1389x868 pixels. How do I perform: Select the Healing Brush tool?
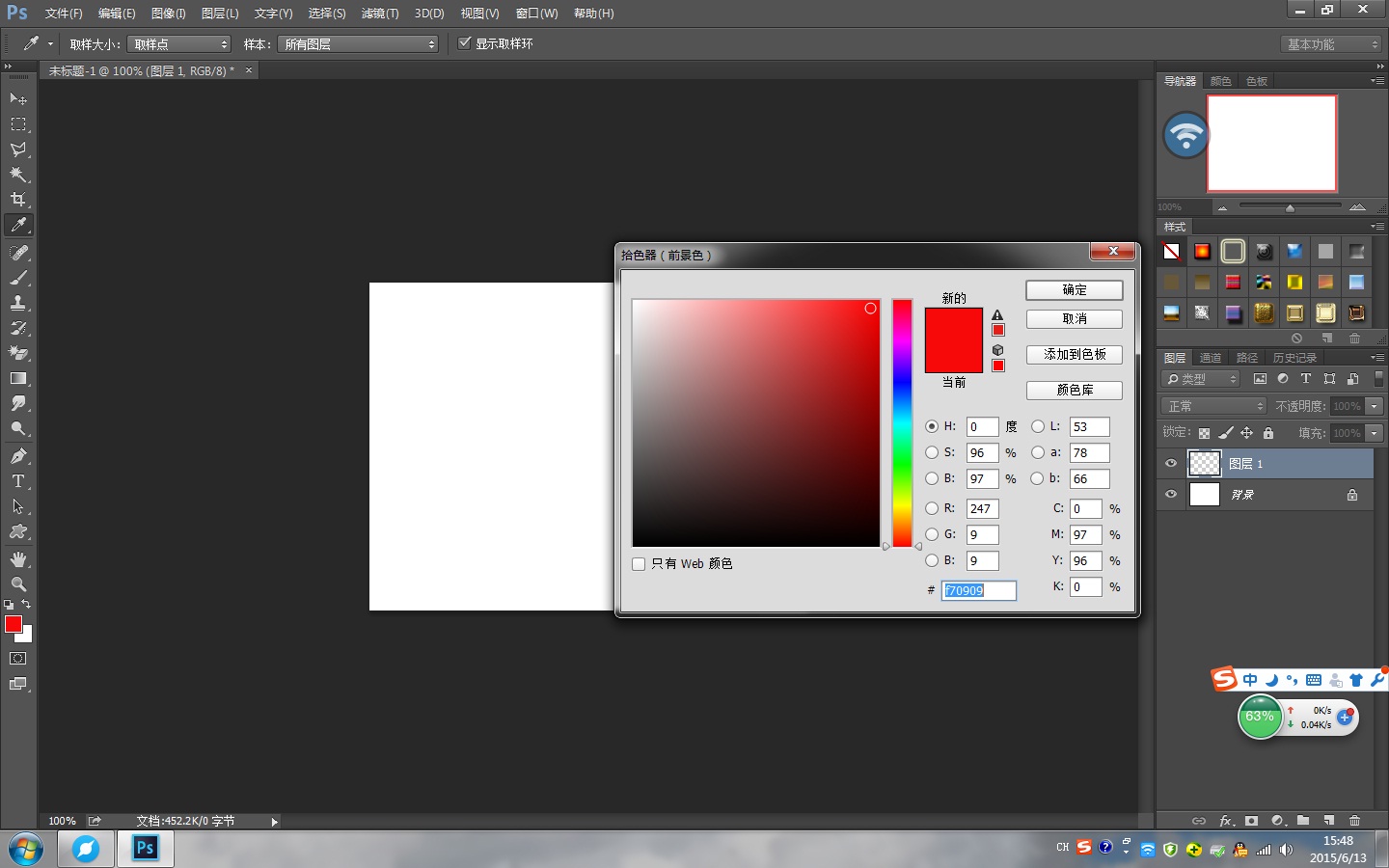[x=18, y=253]
